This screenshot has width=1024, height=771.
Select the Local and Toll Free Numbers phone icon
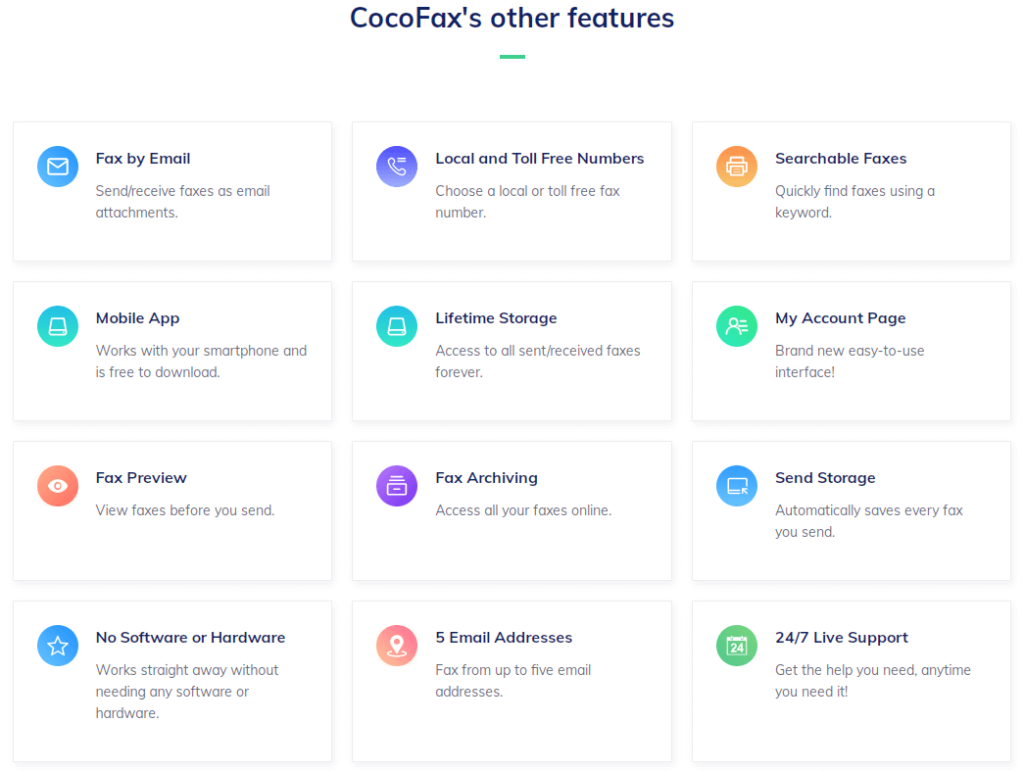click(397, 166)
